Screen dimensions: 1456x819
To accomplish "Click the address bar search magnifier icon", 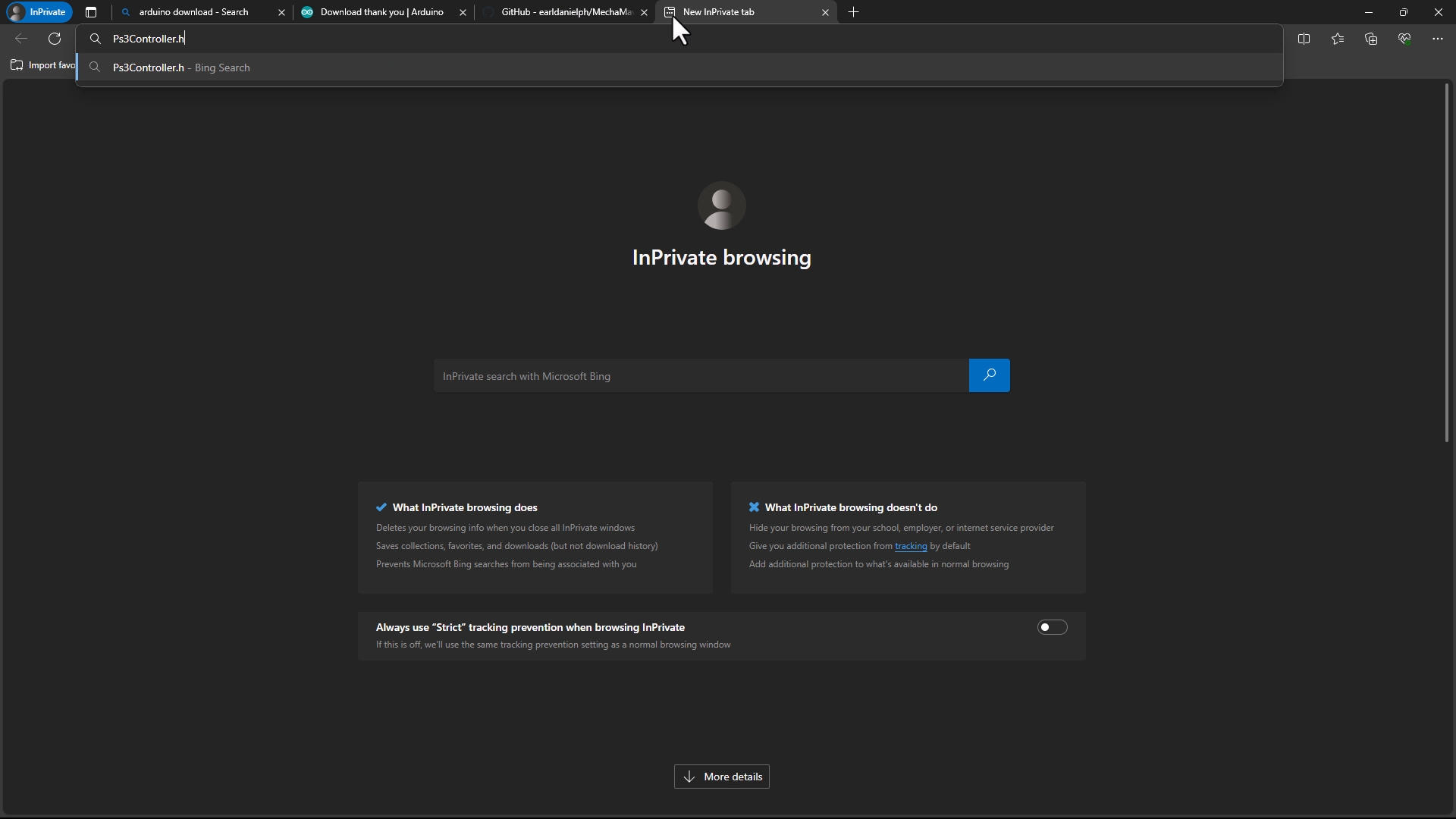I will [96, 39].
